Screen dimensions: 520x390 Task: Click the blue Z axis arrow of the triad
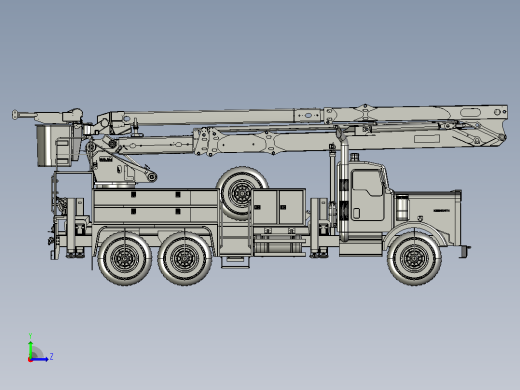(x=40, y=359)
